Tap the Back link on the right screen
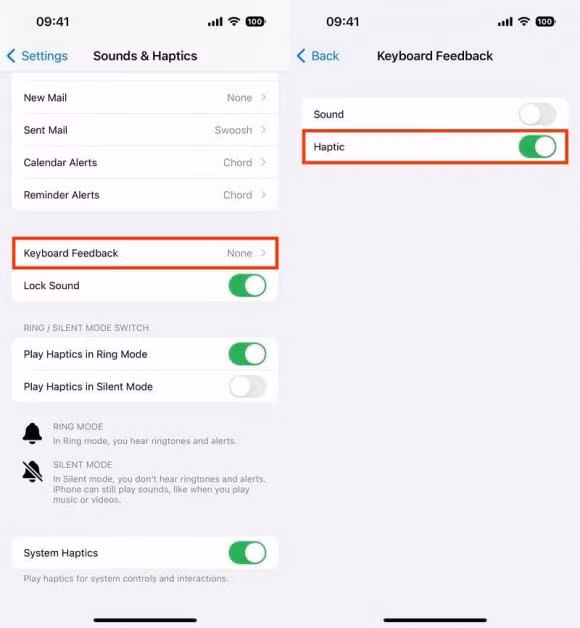 coord(318,56)
